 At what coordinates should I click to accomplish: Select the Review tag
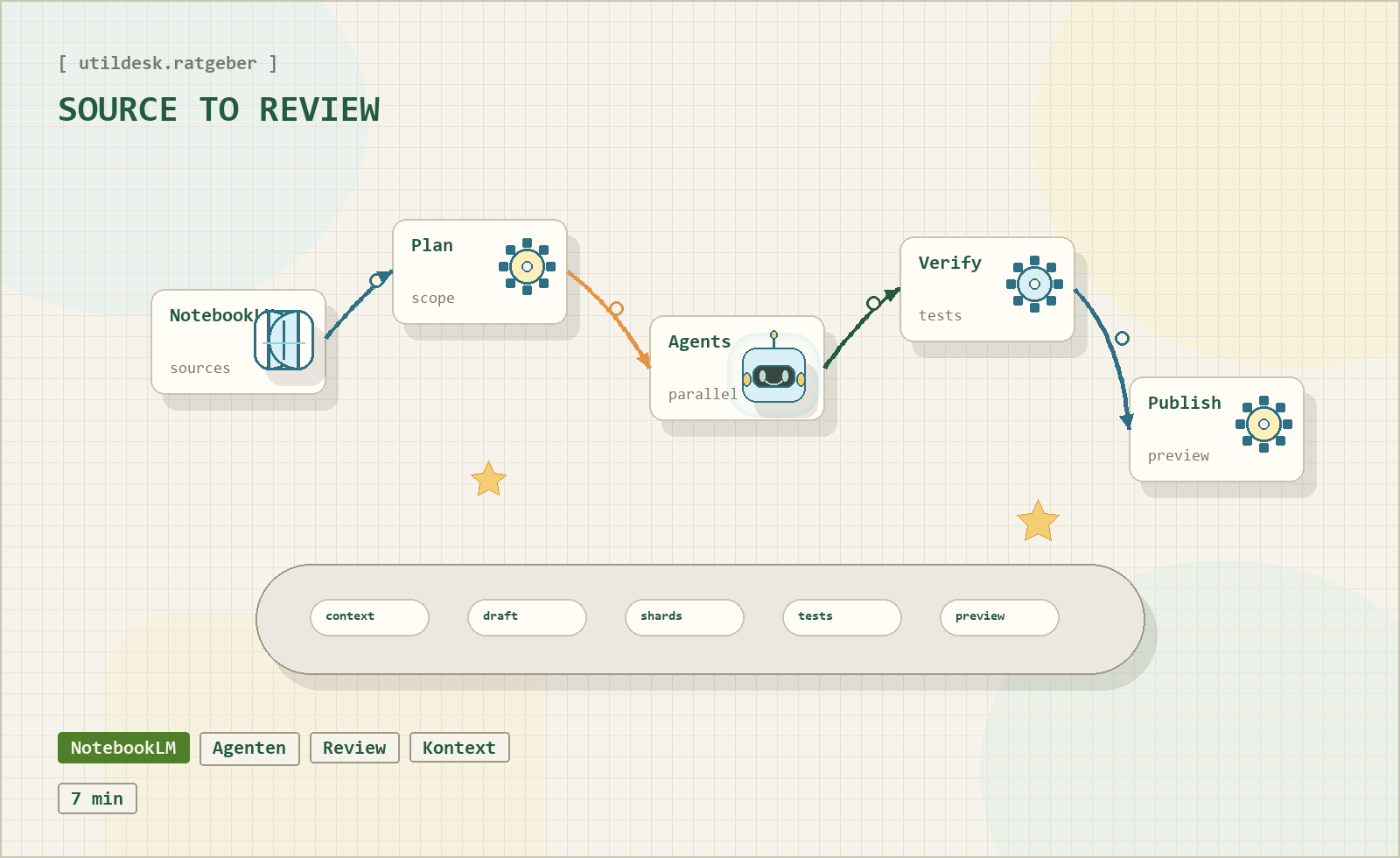[x=354, y=748]
